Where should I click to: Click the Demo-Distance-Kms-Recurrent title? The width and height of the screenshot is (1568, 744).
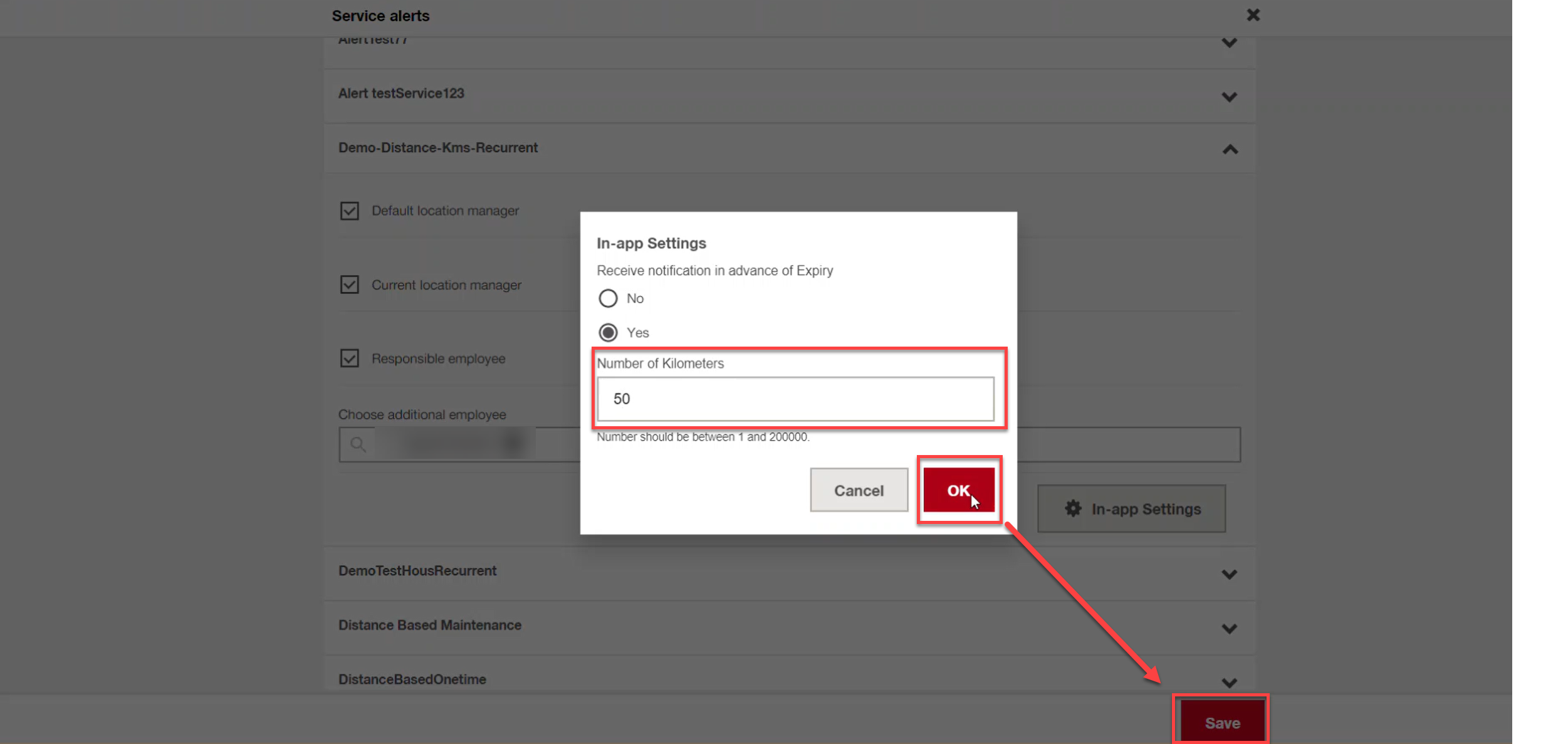(x=437, y=148)
